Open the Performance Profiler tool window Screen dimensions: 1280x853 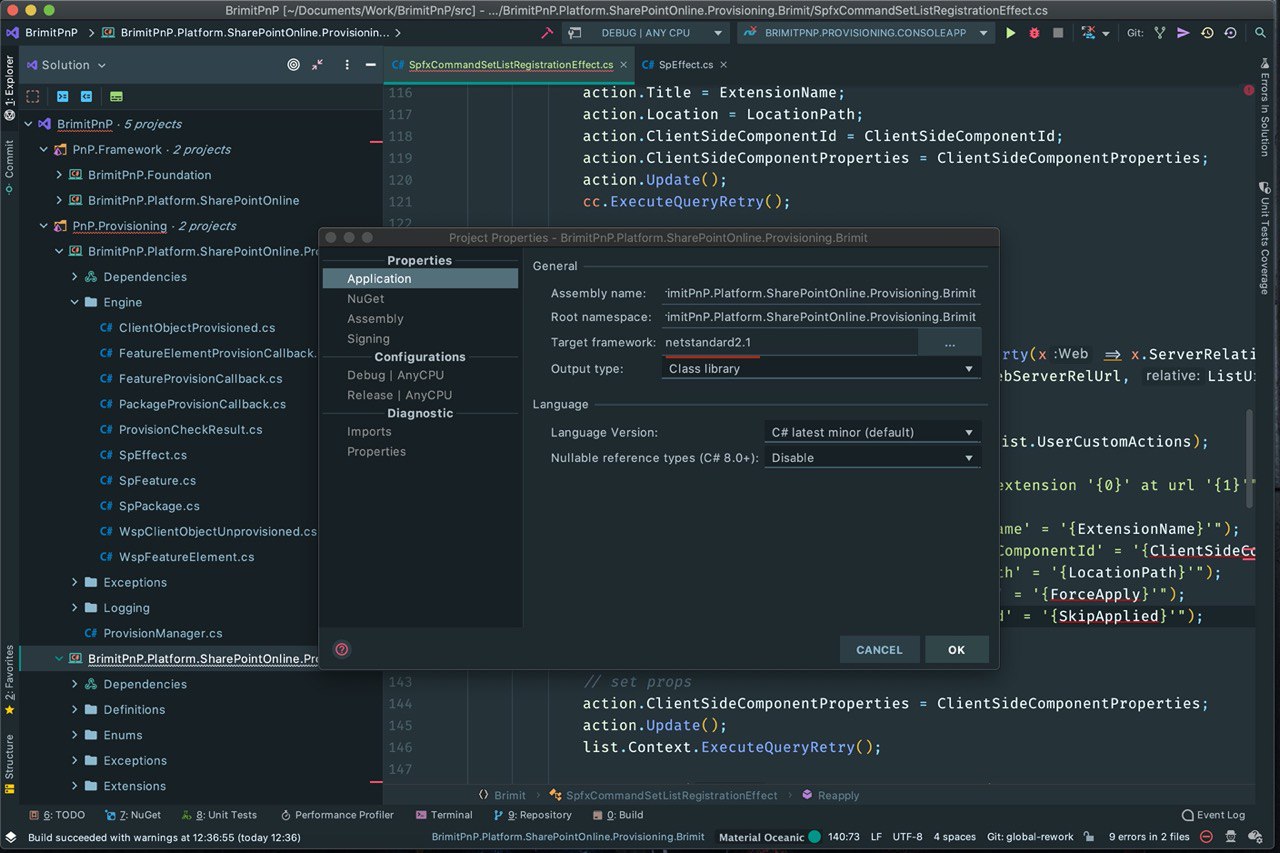(x=337, y=815)
